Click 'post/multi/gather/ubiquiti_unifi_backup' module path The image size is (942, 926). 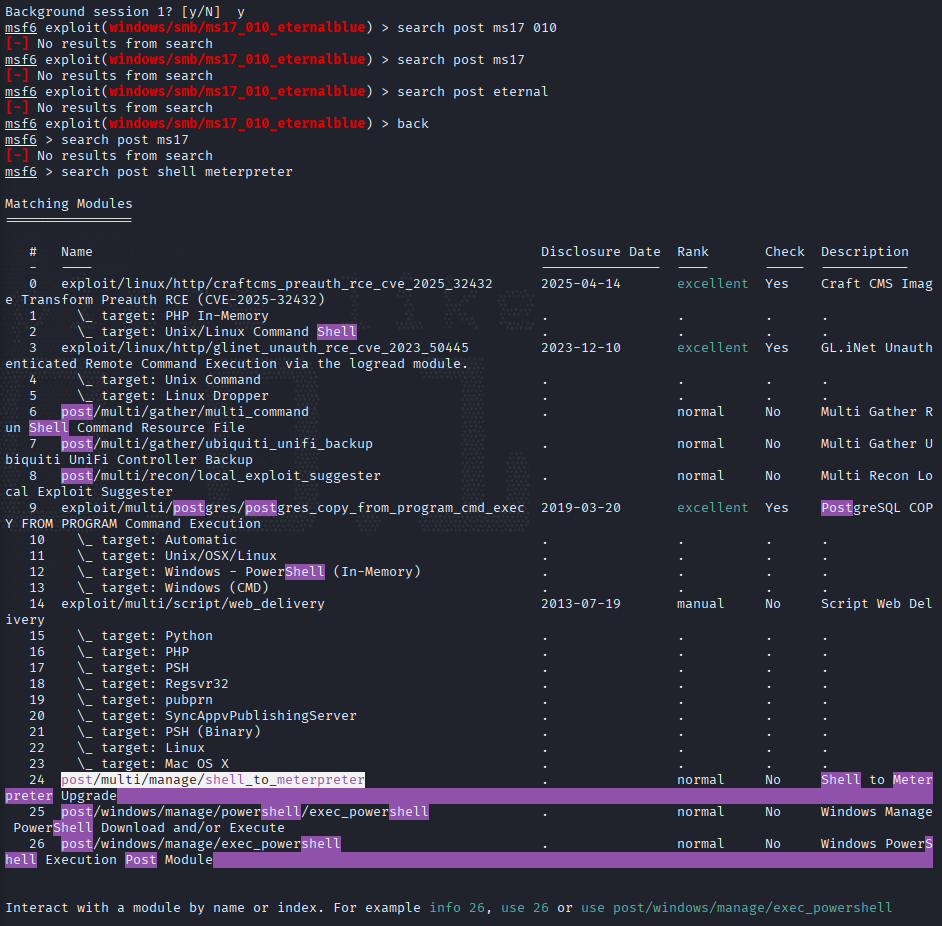coord(217,443)
